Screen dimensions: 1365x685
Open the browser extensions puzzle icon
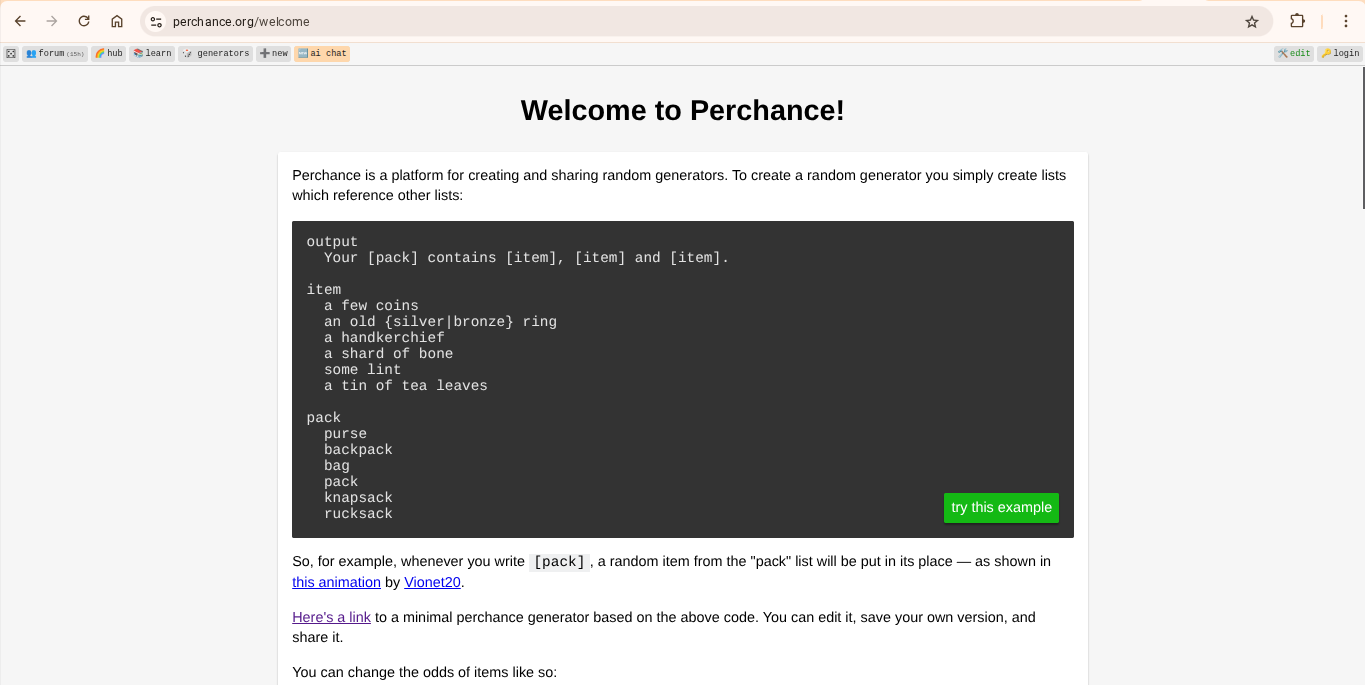tap(1297, 21)
